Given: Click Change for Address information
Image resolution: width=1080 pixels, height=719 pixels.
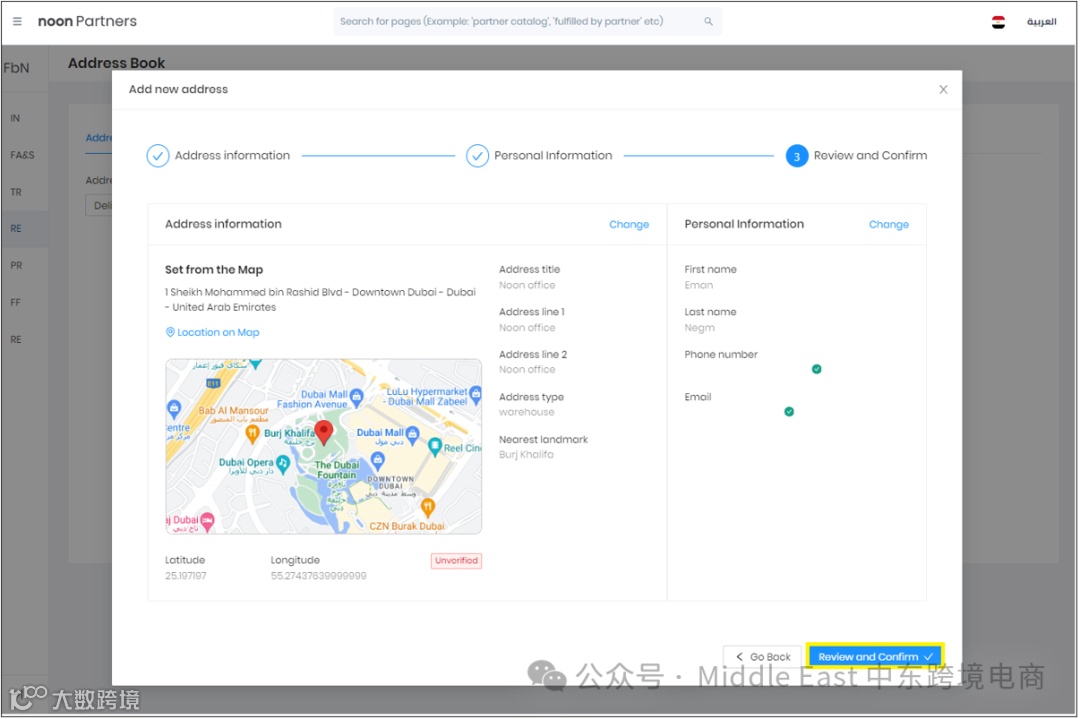Looking at the screenshot, I should click(x=629, y=225).
